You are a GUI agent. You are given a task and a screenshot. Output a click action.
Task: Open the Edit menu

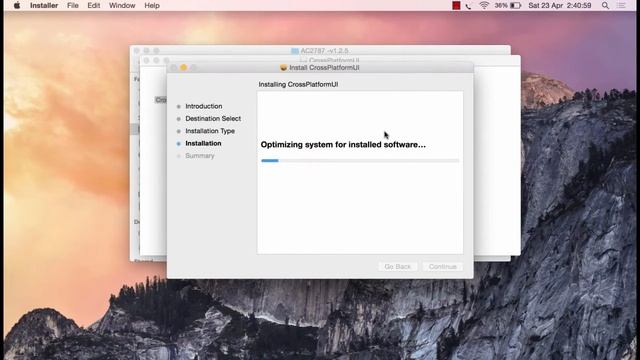(x=93, y=6)
